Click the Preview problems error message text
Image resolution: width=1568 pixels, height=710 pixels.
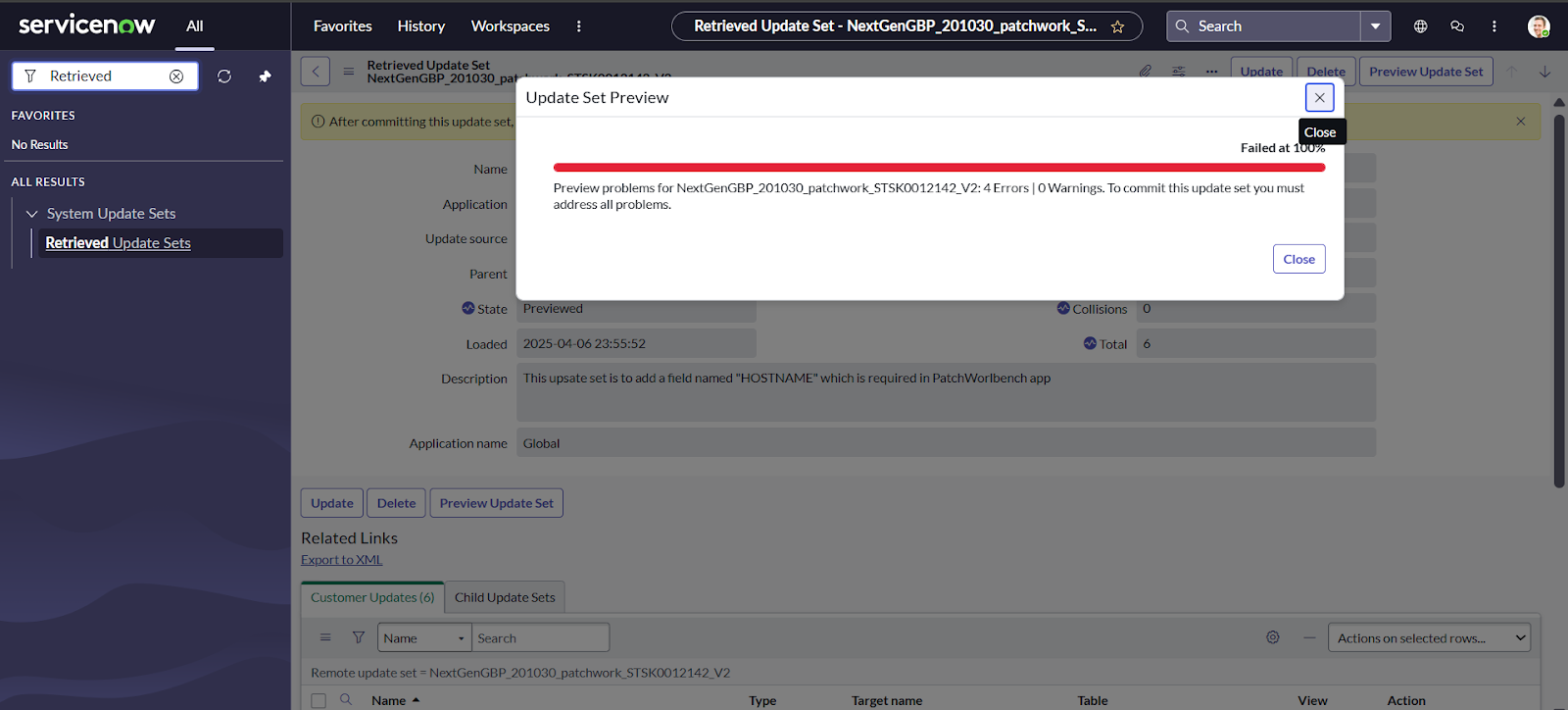[929, 196]
